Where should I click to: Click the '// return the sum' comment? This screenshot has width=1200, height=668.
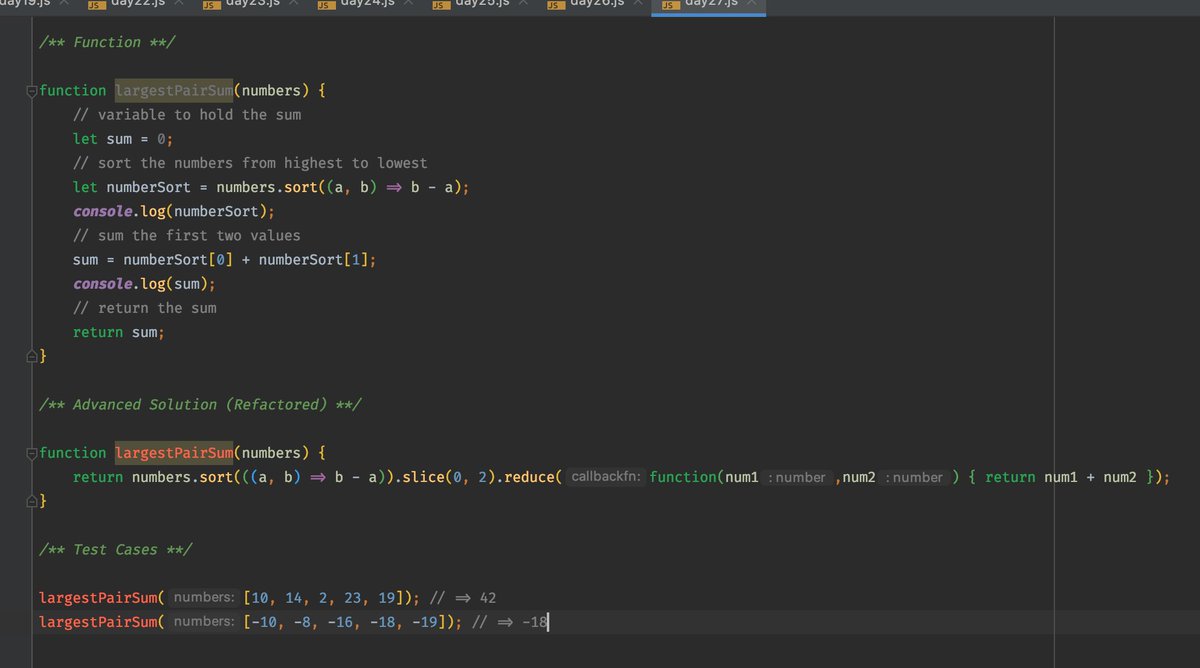coord(145,308)
